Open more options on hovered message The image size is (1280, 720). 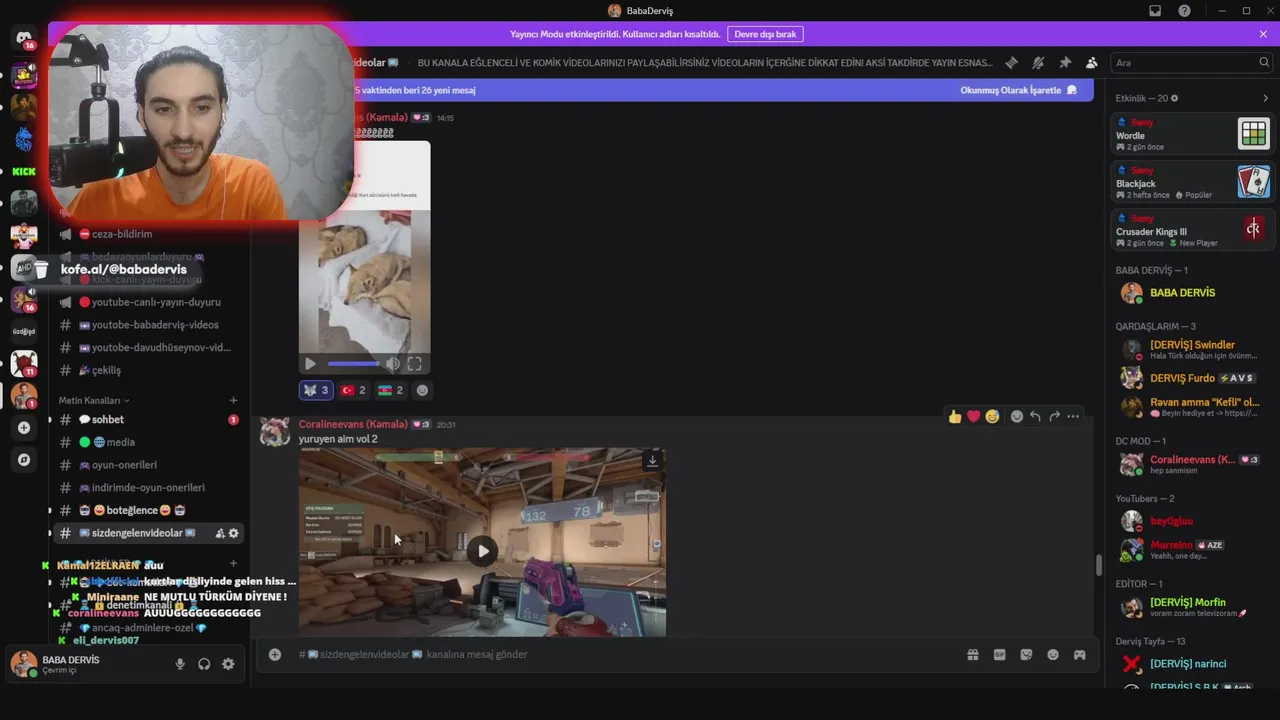pos(1073,416)
